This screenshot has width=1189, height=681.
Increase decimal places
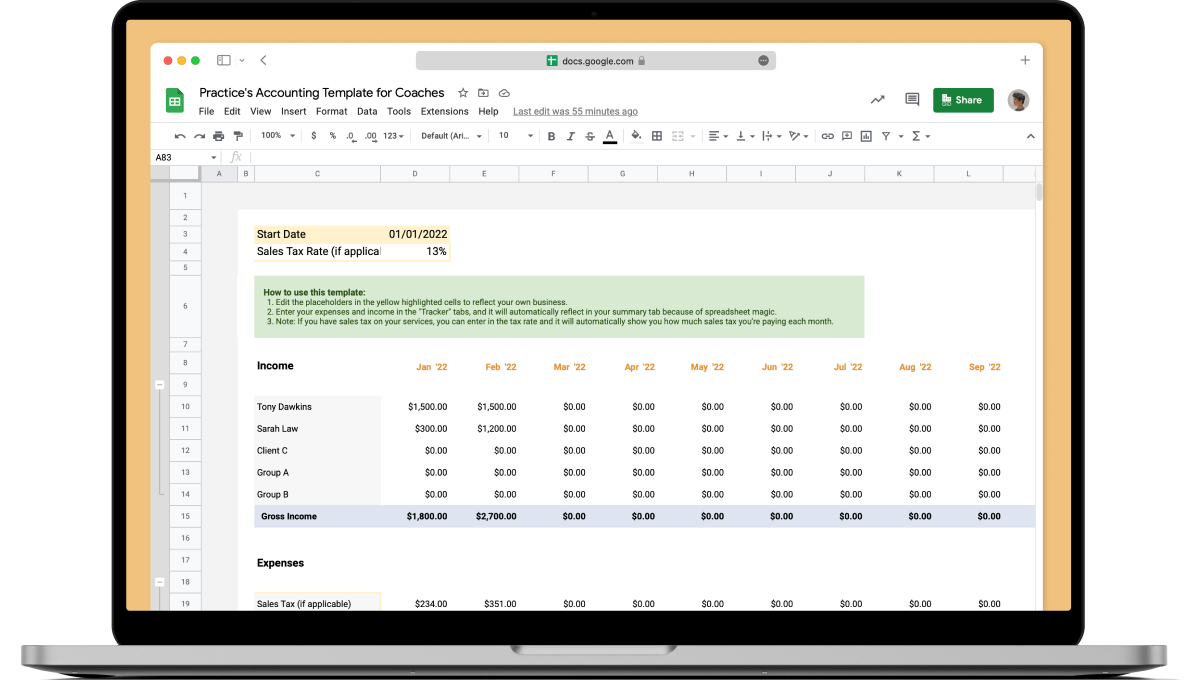(x=370, y=137)
